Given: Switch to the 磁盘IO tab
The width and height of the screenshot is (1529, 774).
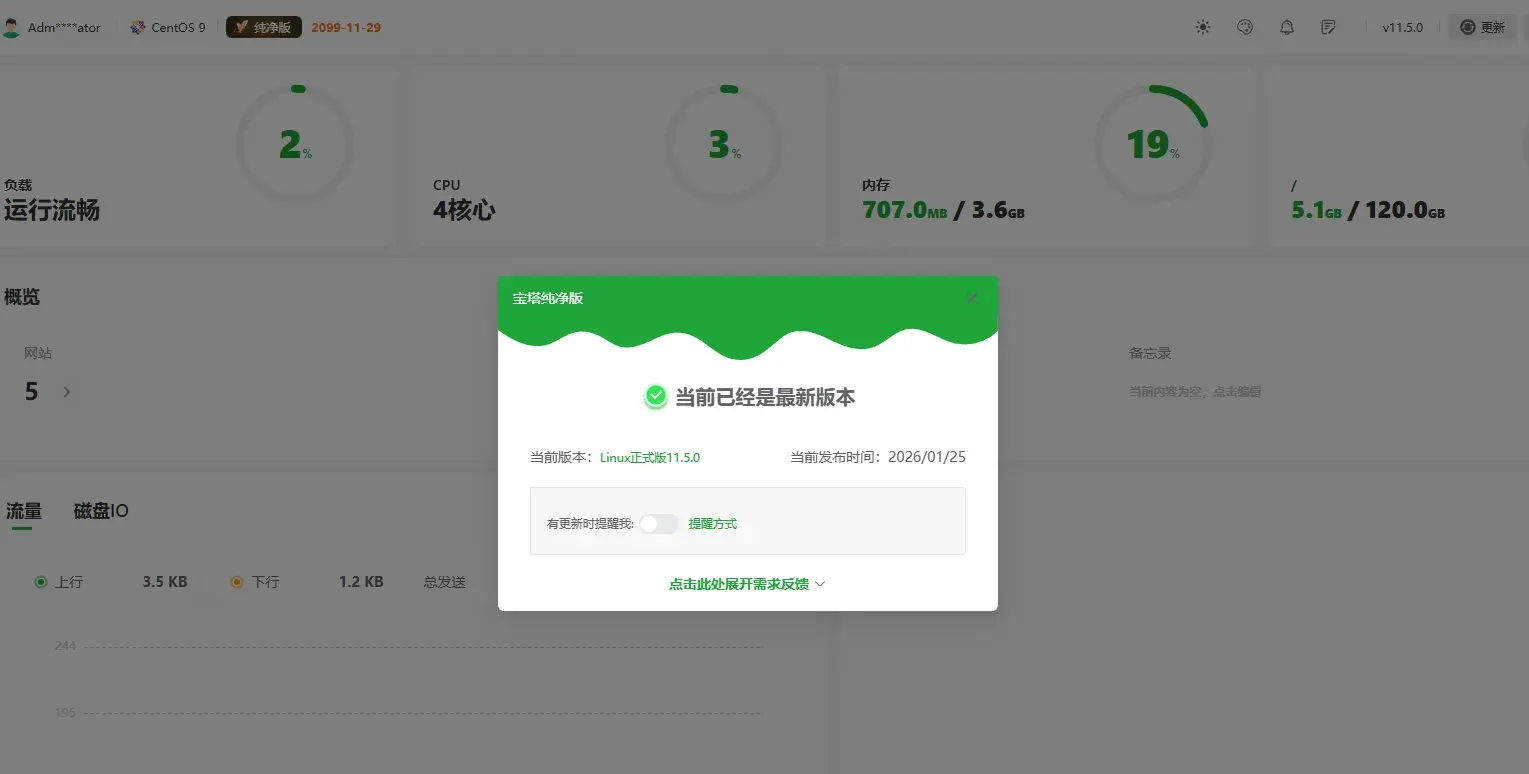Looking at the screenshot, I should 100,511.
